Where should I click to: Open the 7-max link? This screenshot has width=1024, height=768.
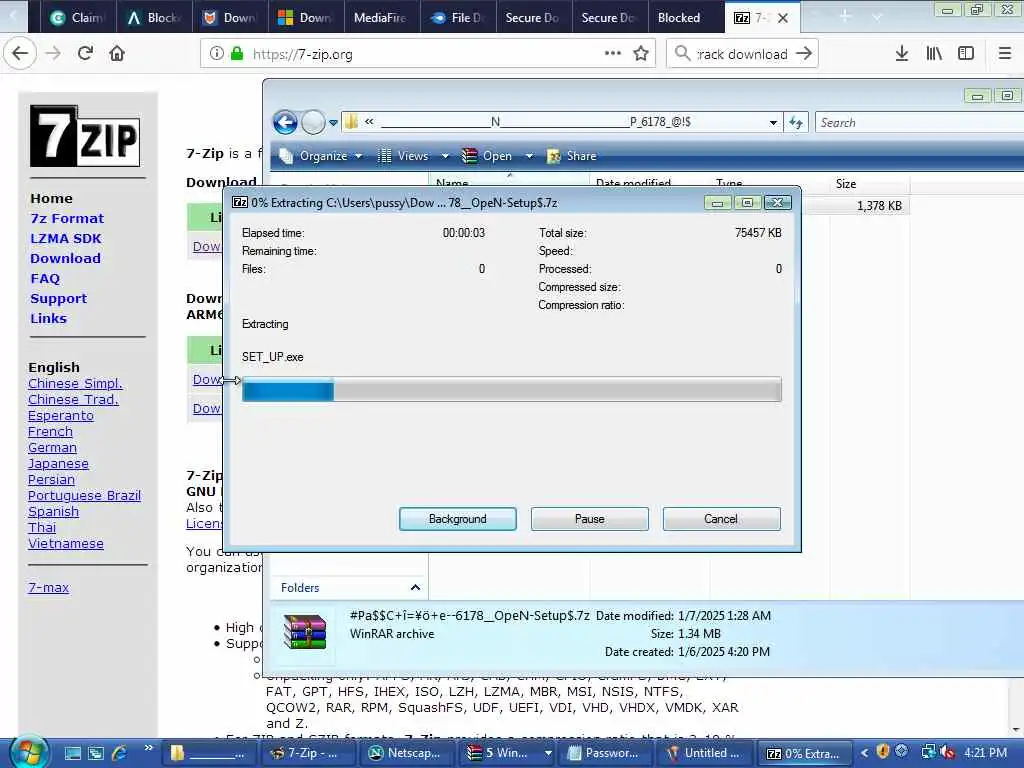click(x=48, y=587)
